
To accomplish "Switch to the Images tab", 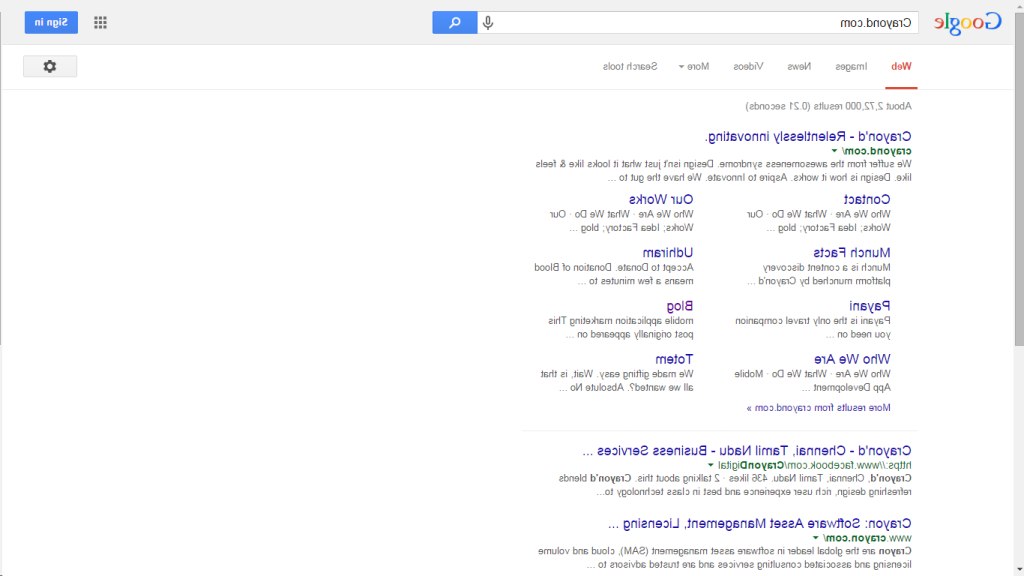I will tap(851, 65).
